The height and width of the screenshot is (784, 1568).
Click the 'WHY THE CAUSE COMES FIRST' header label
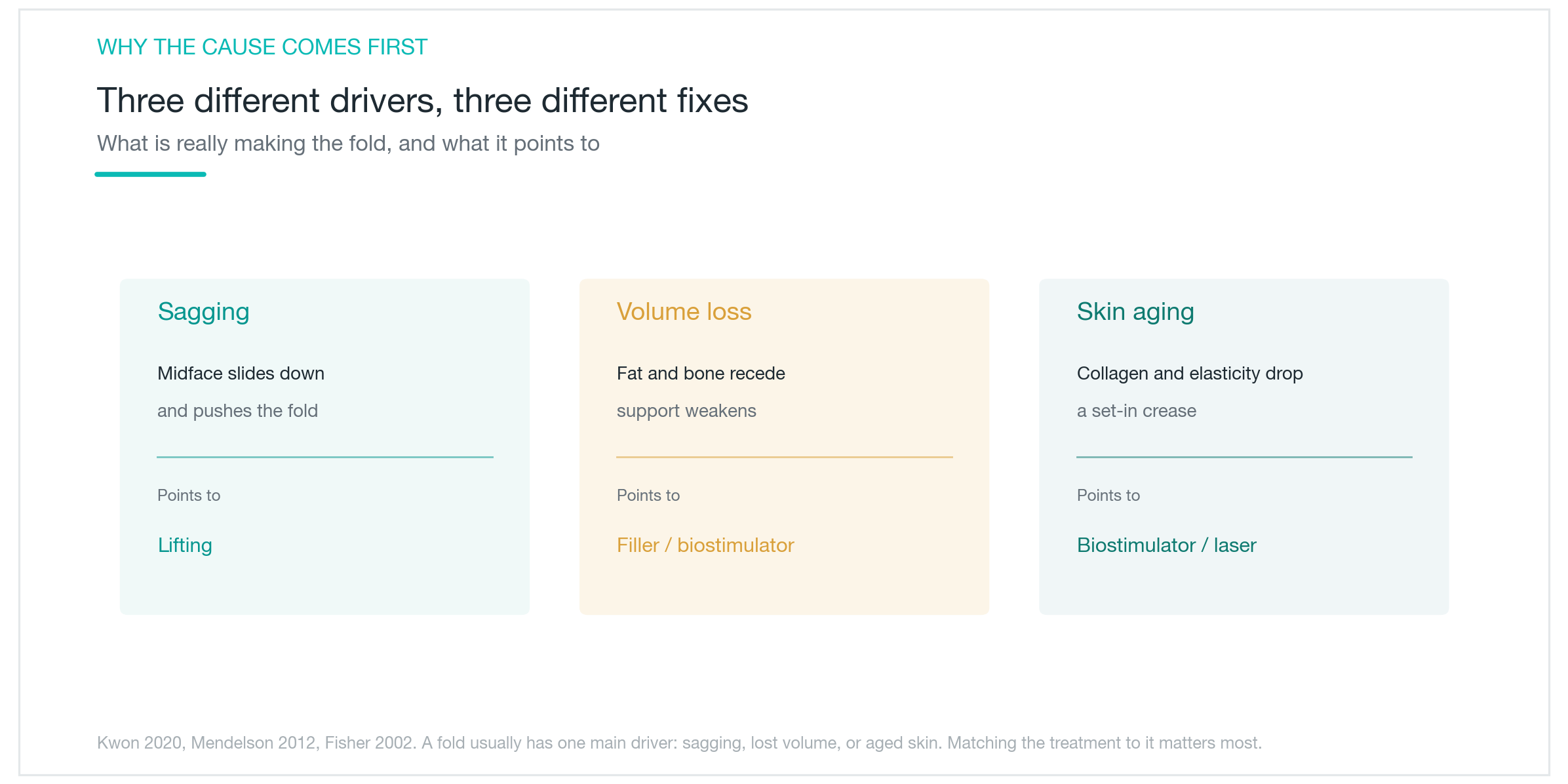click(x=262, y=47)
